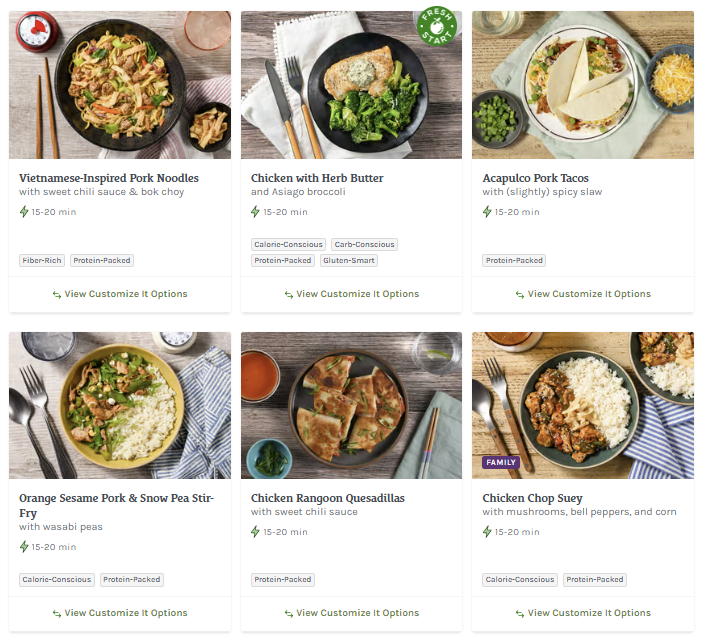
Task: Click the Carb-Conscious tag
Action: pos(364,244)
